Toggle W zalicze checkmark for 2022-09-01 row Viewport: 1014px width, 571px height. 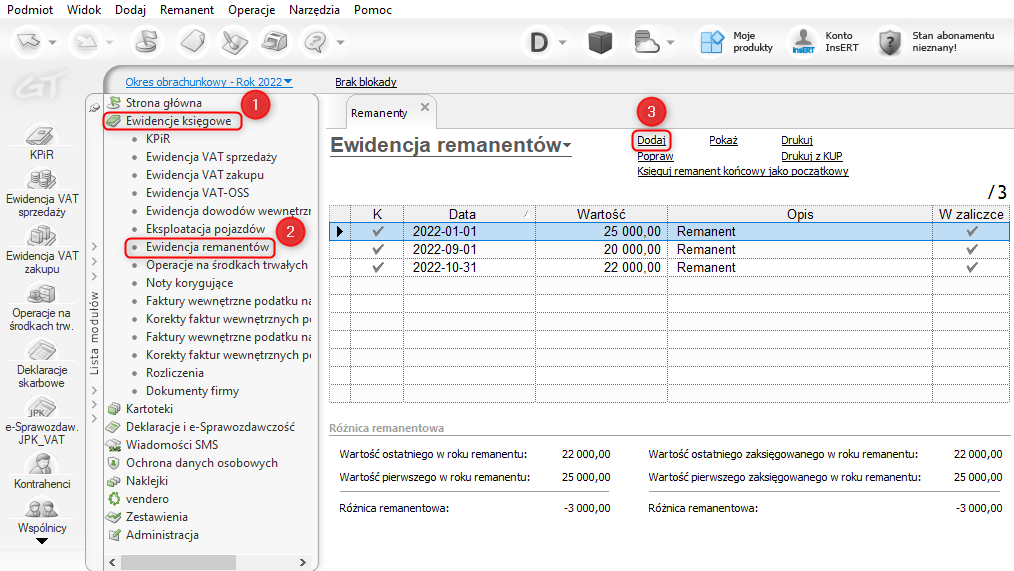click(x=971, y=249)
